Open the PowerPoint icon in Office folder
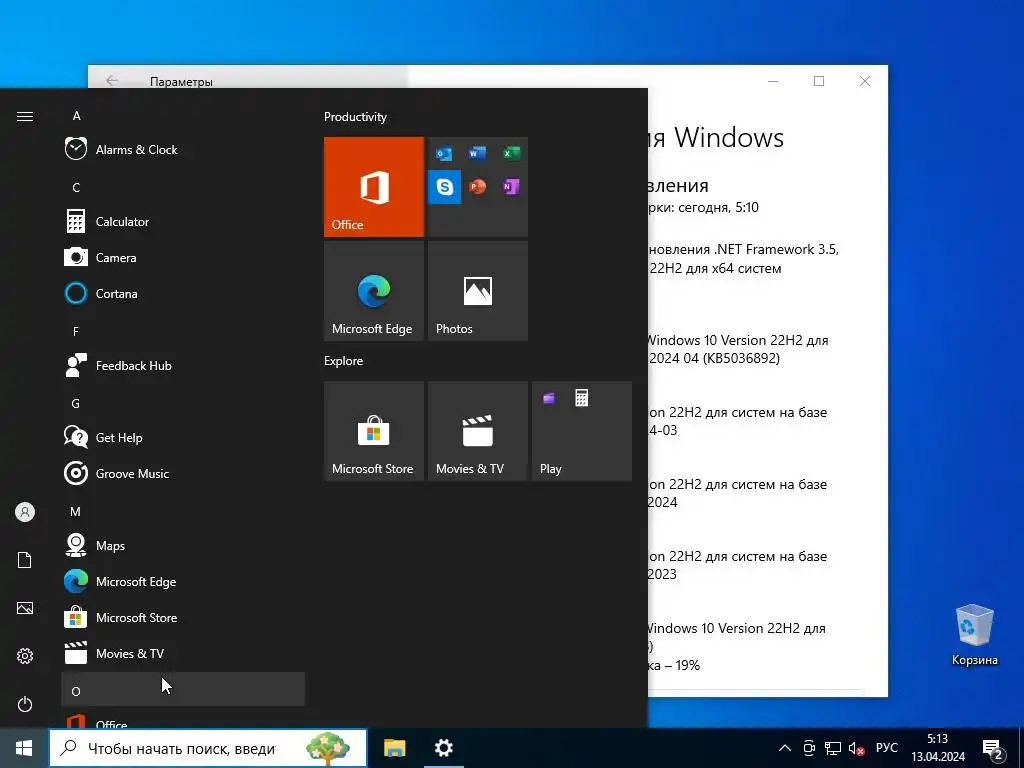Image resolution: width=1024 pixels, height=768 pixels. pos(477,187)
